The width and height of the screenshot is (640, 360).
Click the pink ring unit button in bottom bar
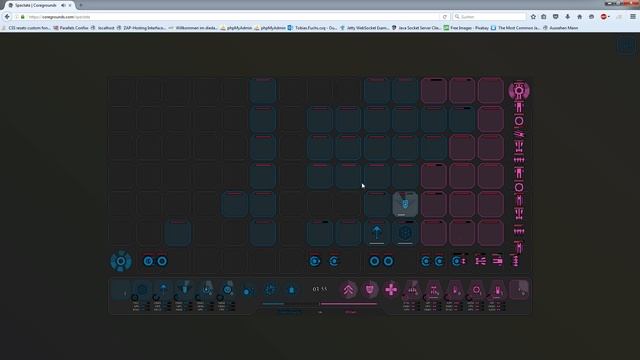click(x=476, y=289)
